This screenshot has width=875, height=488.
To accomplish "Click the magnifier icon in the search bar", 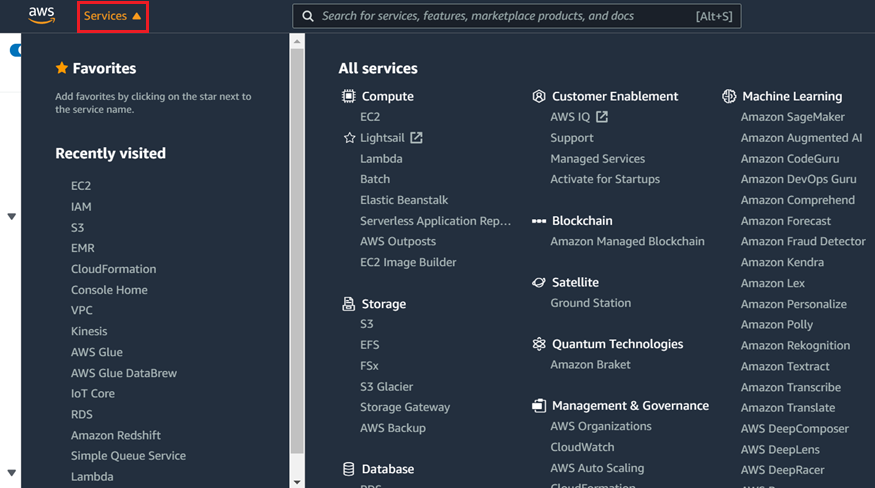I will pos(307,16).
